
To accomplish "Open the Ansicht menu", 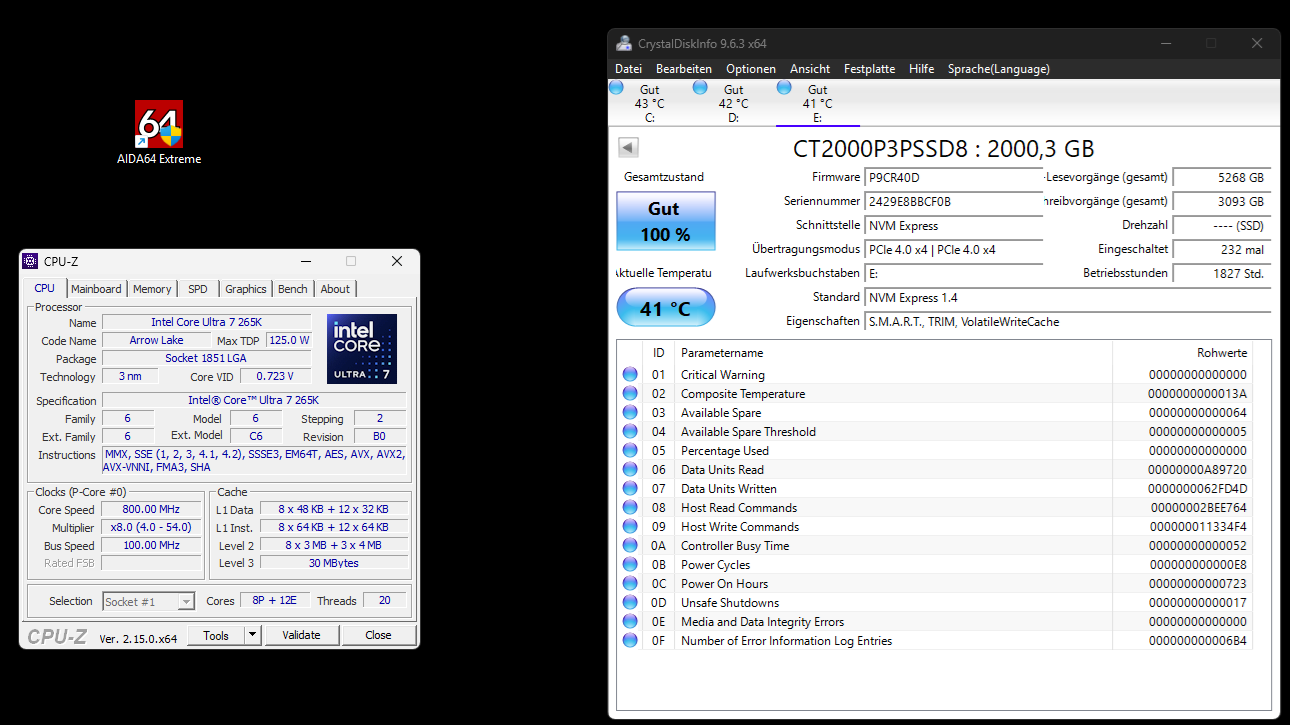I will pyautogui.click(x=810, y=69).
